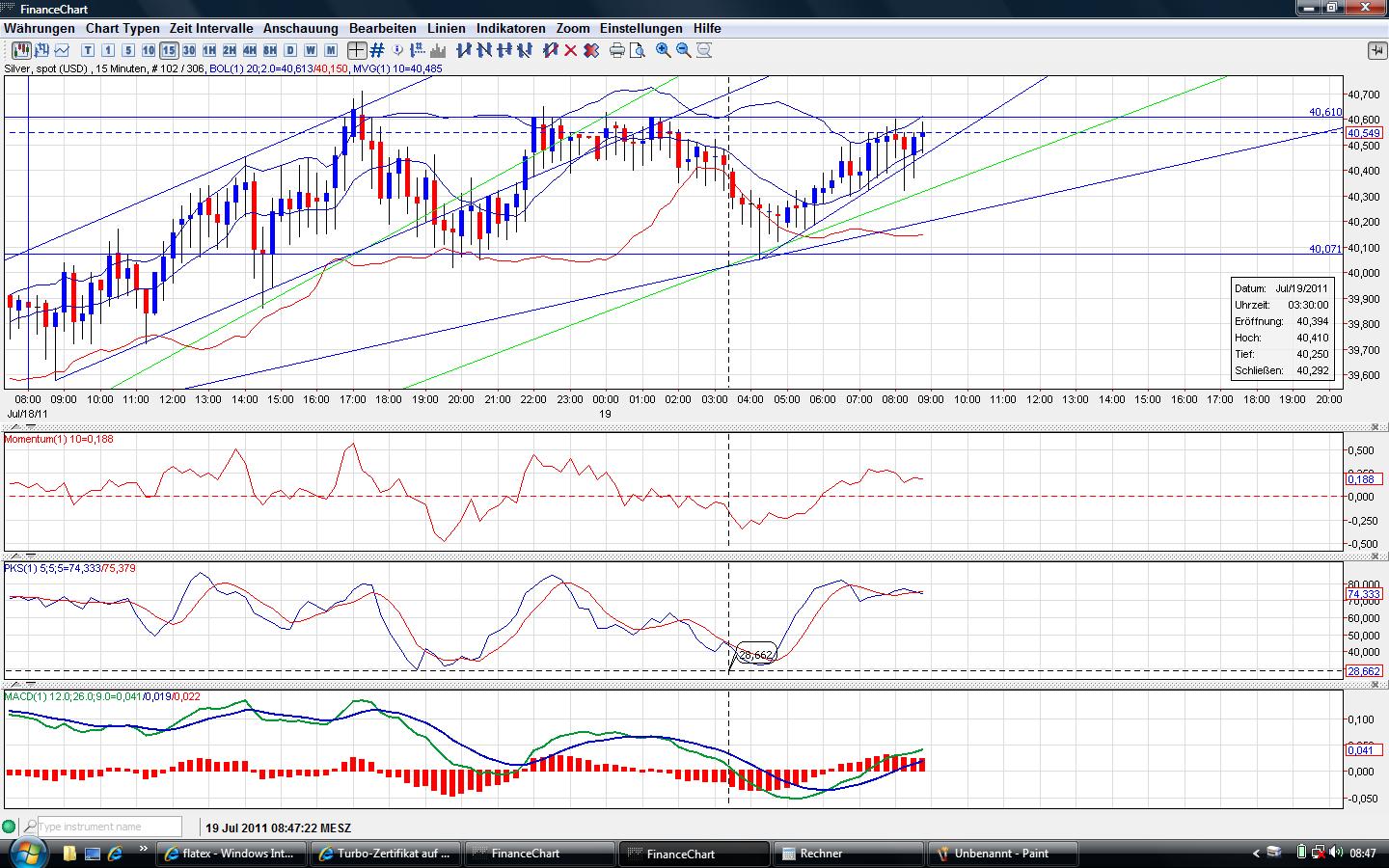Toggle the 15-minute interval button
This screenshot has height=868, width=1389.
[169, 50]
